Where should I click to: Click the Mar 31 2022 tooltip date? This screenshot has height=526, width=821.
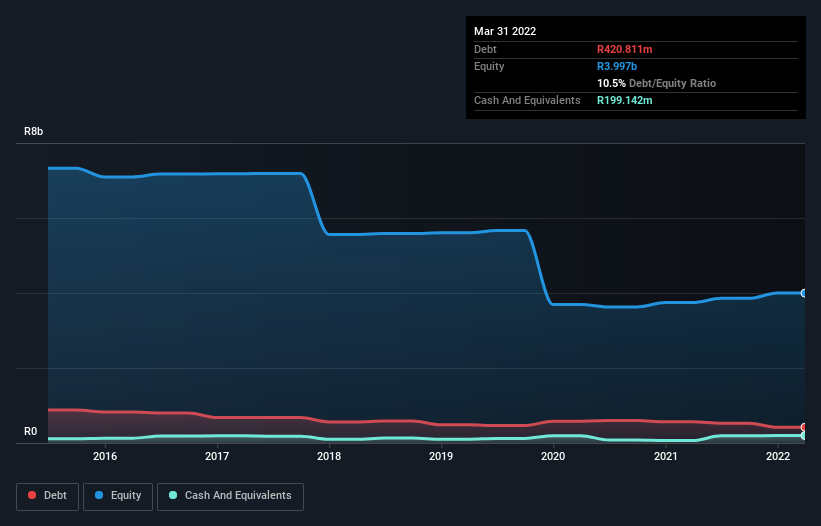(505, 31)
